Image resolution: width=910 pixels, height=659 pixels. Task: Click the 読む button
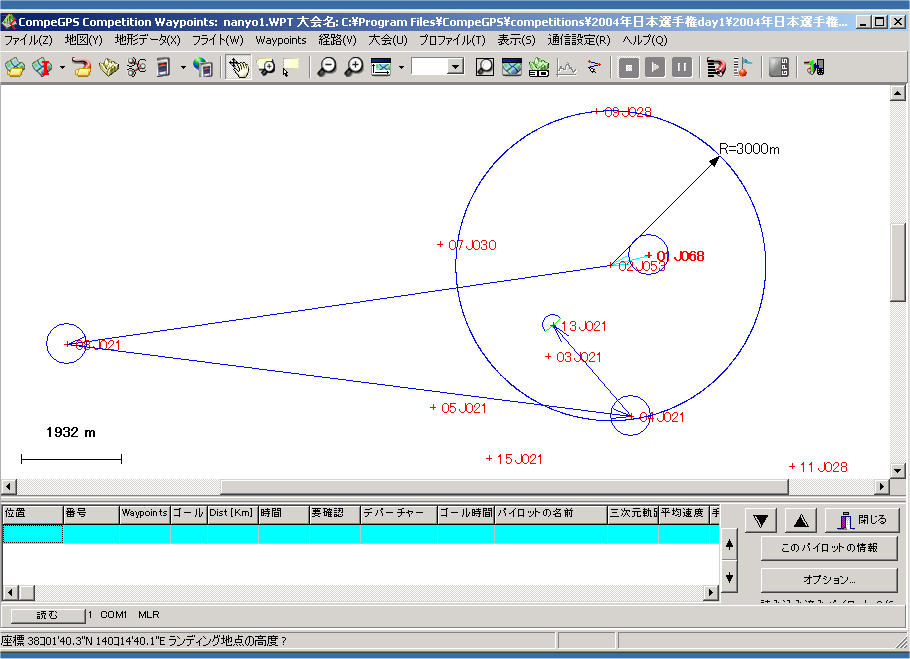[x=48, y=615]
